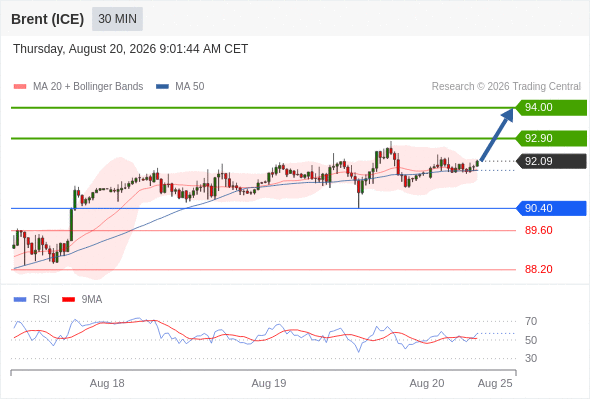Open the Research Trading Central copyright link
Viewport: 590px width, 400px height.
pos(506,87)
